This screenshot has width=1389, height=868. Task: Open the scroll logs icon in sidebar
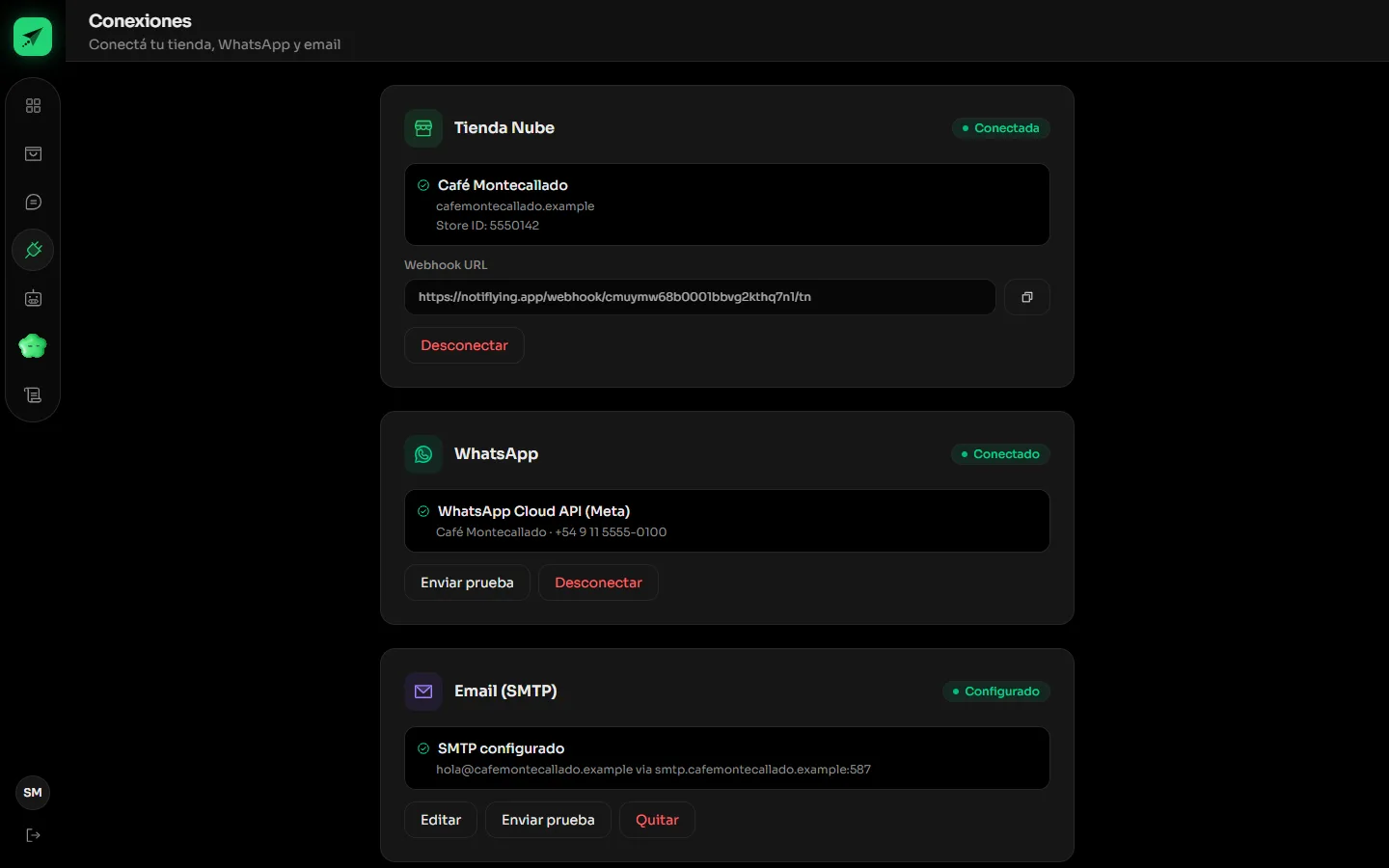[33, 394]
